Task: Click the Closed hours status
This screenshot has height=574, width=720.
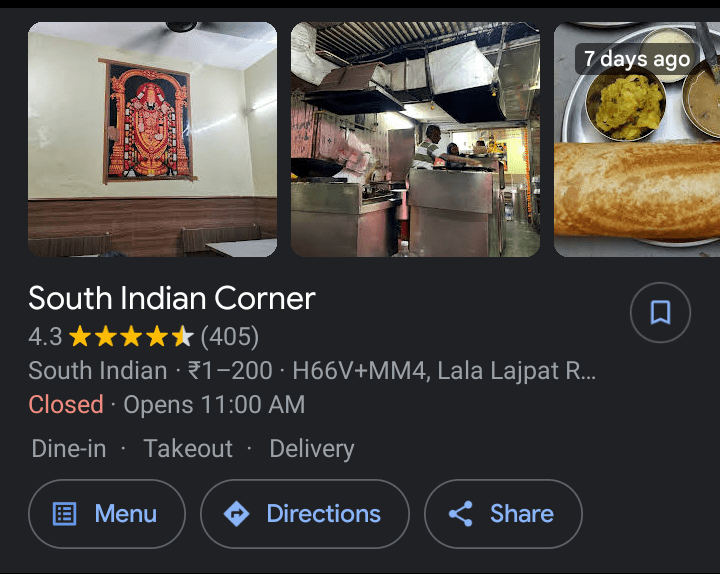Action: click(66, 405)
